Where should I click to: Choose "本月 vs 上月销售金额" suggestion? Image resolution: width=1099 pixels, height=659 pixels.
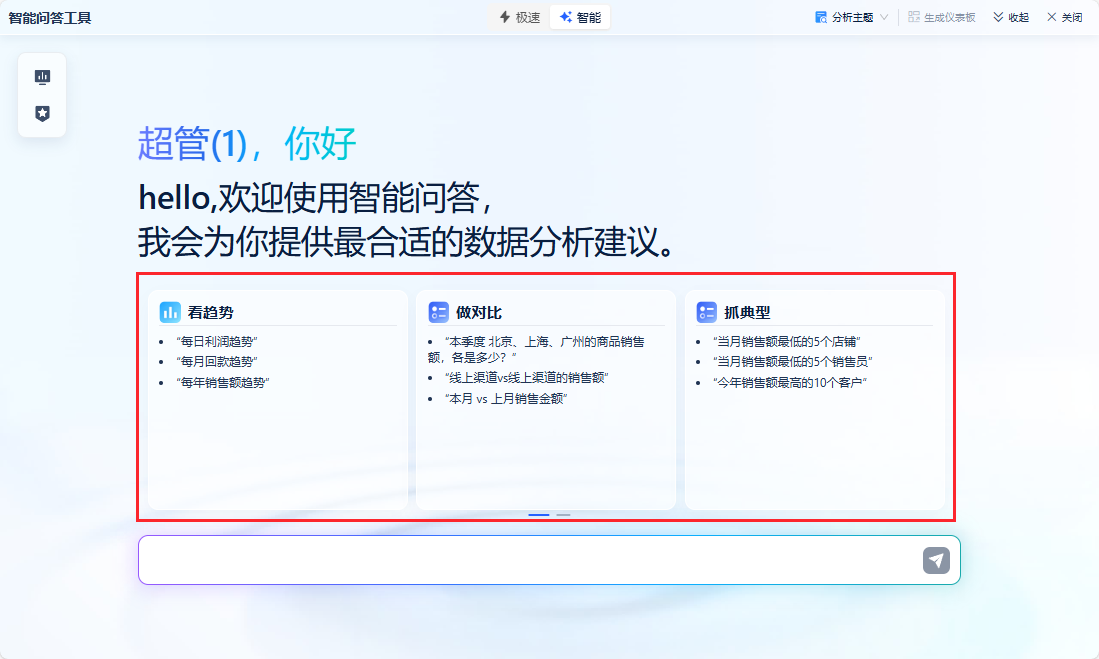(506, 398)
